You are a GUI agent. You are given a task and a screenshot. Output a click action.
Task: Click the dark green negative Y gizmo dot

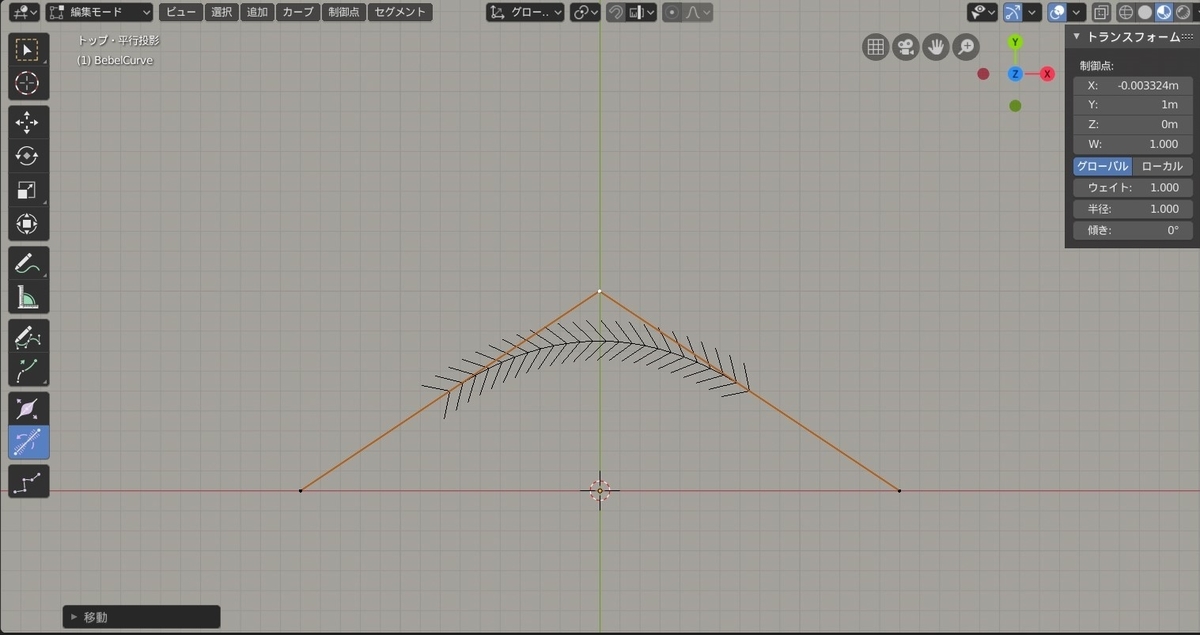pyautogui.click(x=1015, y=106)
